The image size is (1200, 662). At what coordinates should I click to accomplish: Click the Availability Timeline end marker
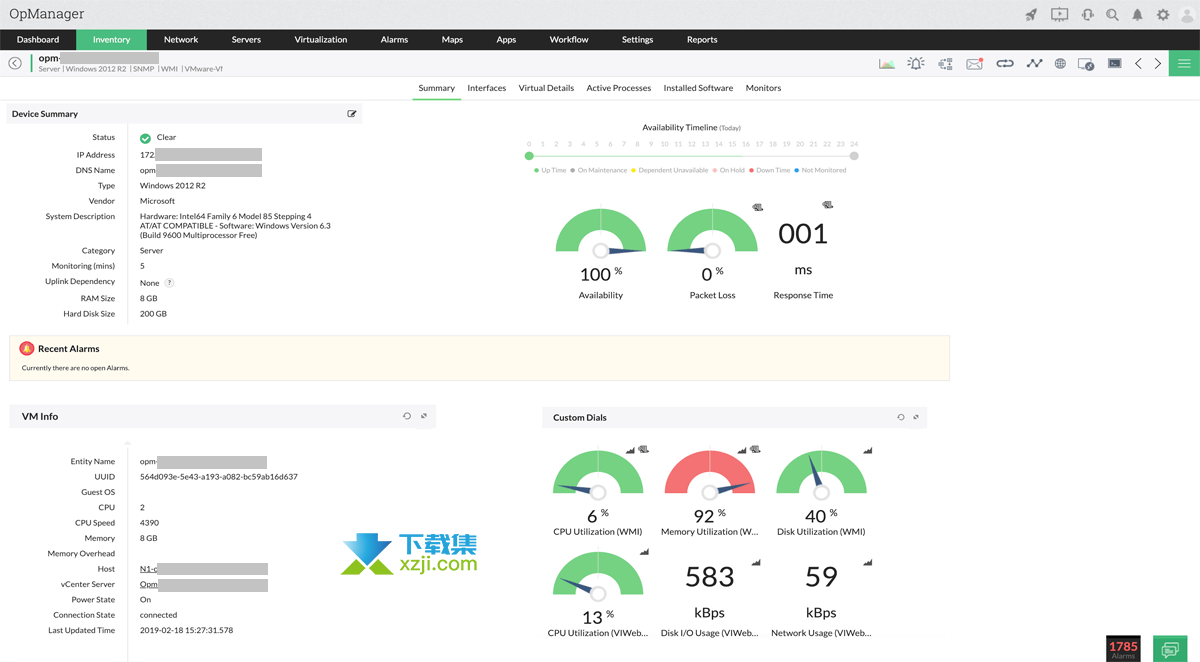[854, 156]
